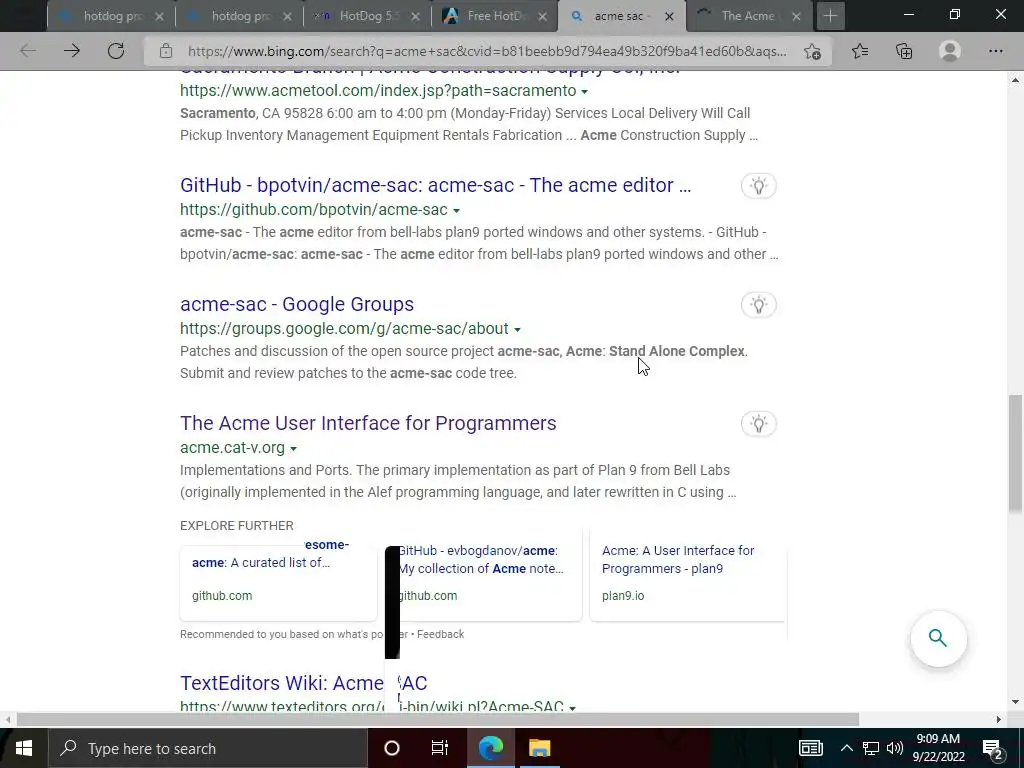Image resolution: width=1024 pixels, height=768 pixels.
Task: Open https://www.acmetool.com sacramento URL link
Action: pos(378,91)
